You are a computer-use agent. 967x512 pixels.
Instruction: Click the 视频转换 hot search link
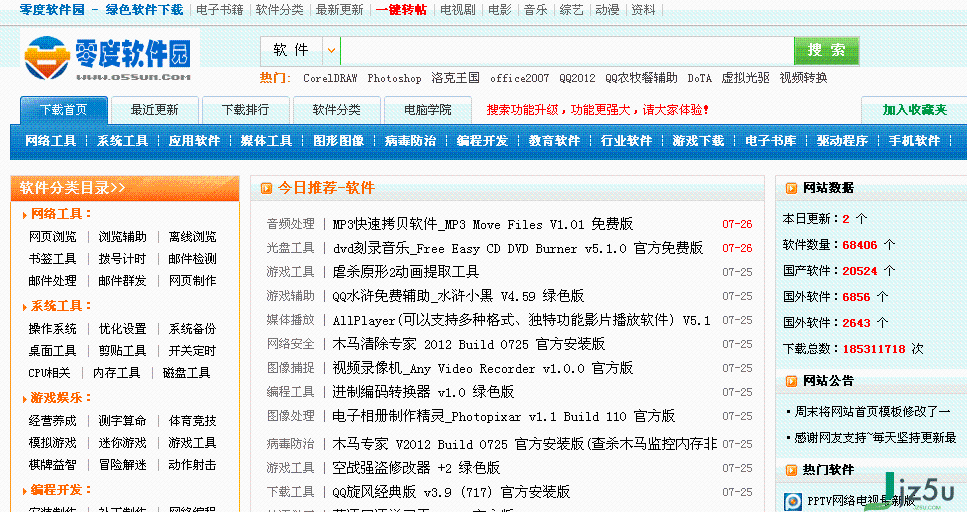point(803,78)
